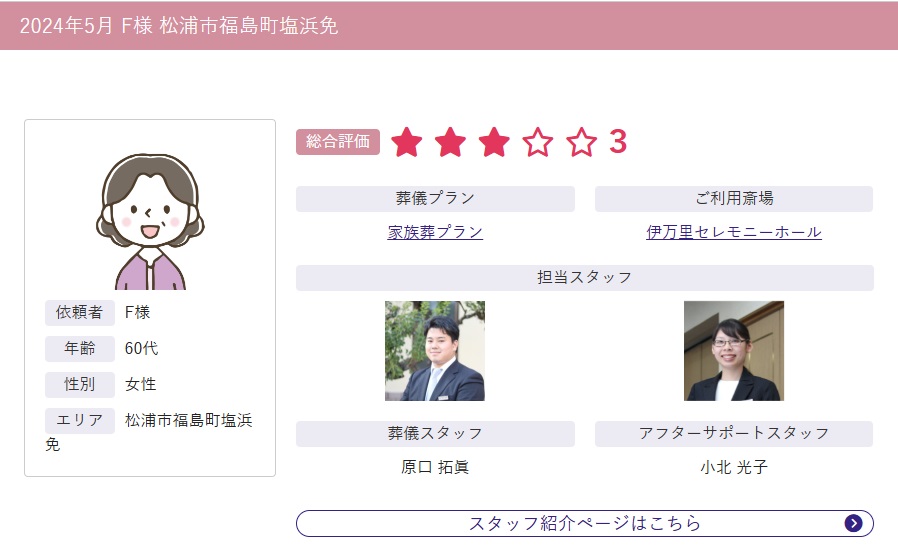Viewport: 898px width, 551px height.
Task: Click the fourth empty rating star
Action: click(x=538, y=142)
